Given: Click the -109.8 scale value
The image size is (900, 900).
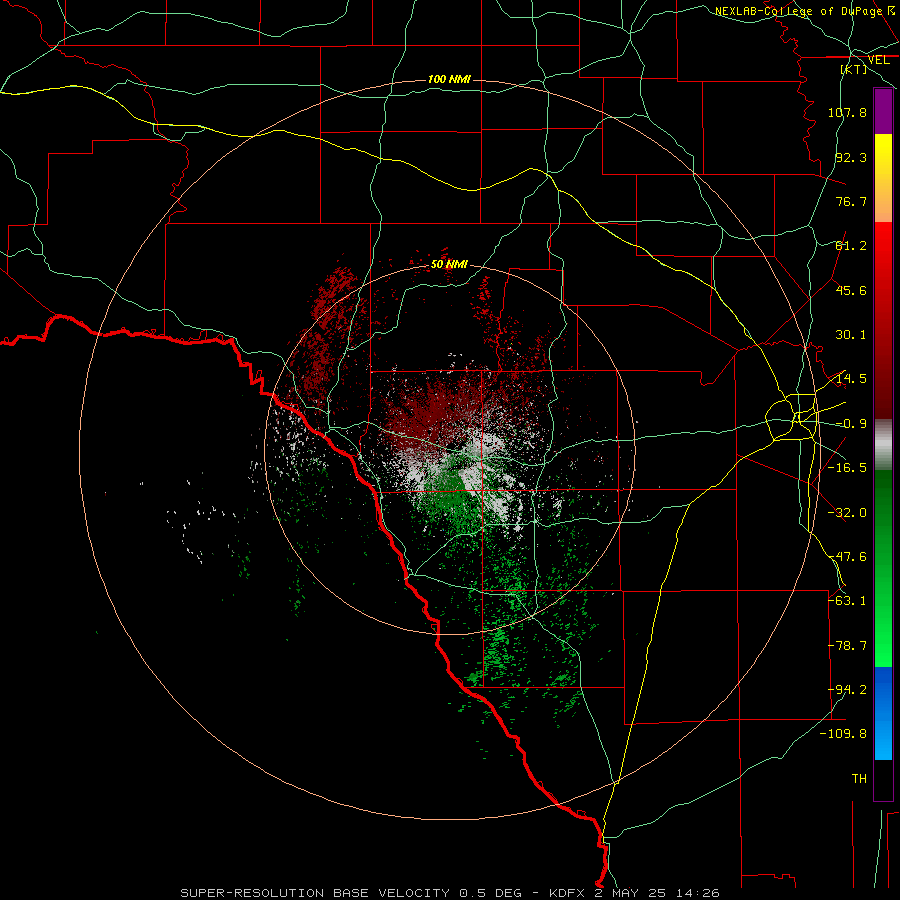Looking at the screenshot, I should coord(843,734).
